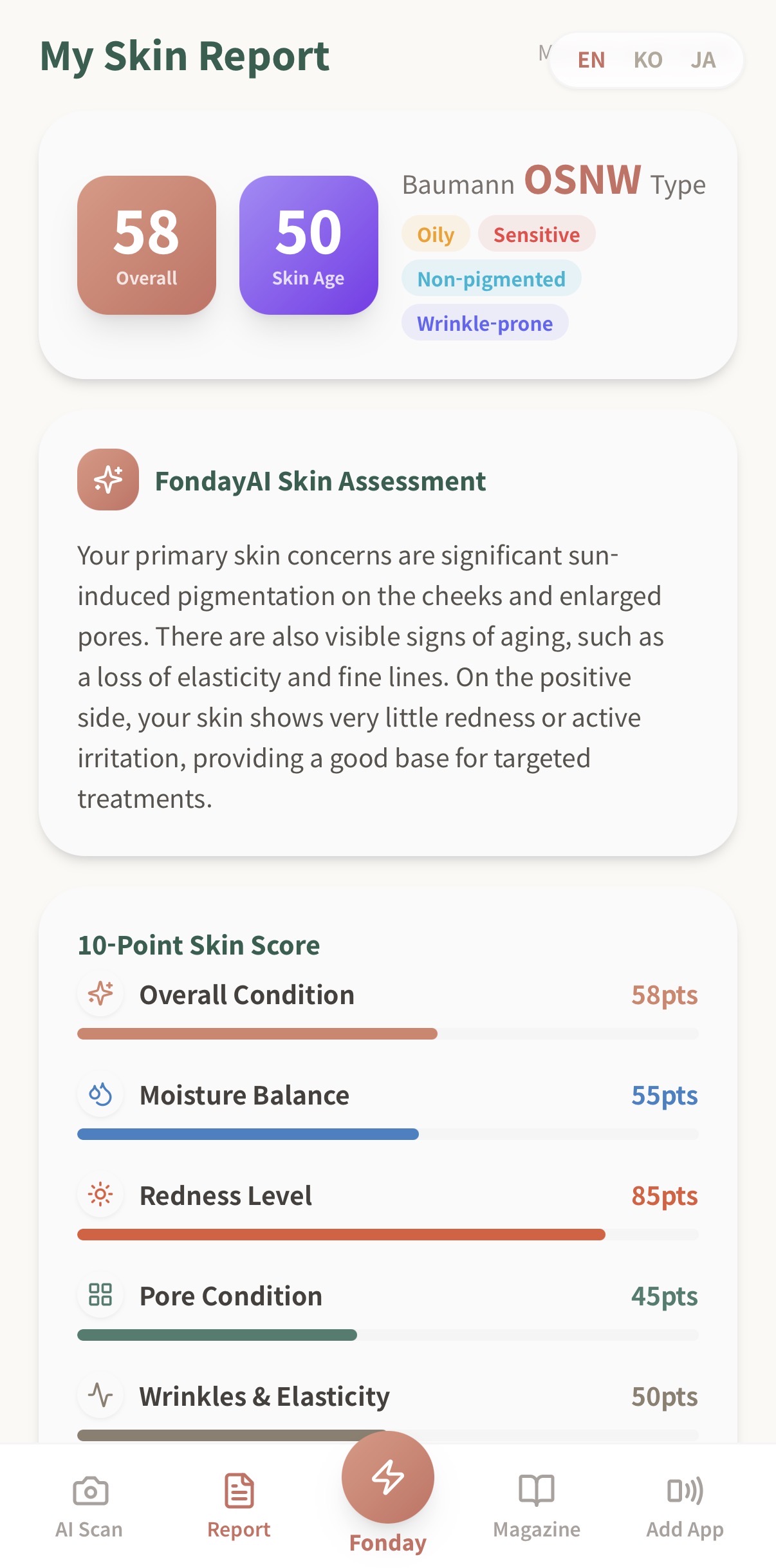Tap the Add App icon
Viewport: 776px width, 1568px height.
point(685,1491)
